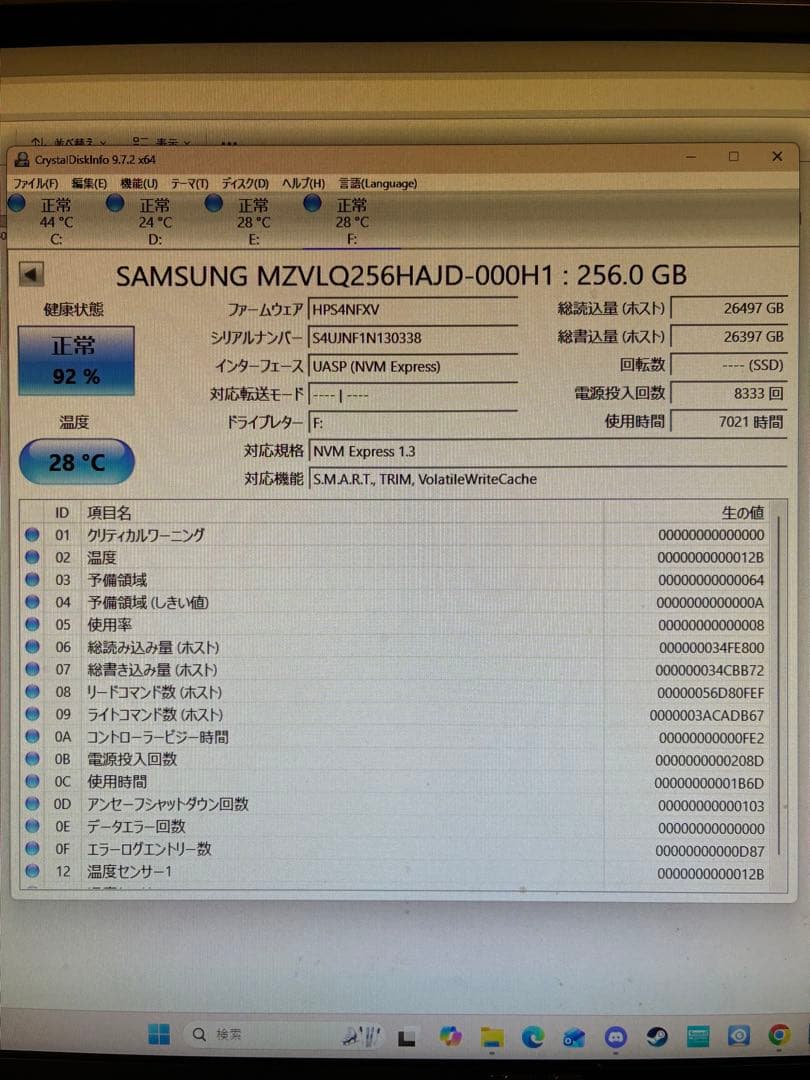This screenshot has width=810, height=1080.
Task: Click the 8333 回 power on count value
Action: pos(729,393)
